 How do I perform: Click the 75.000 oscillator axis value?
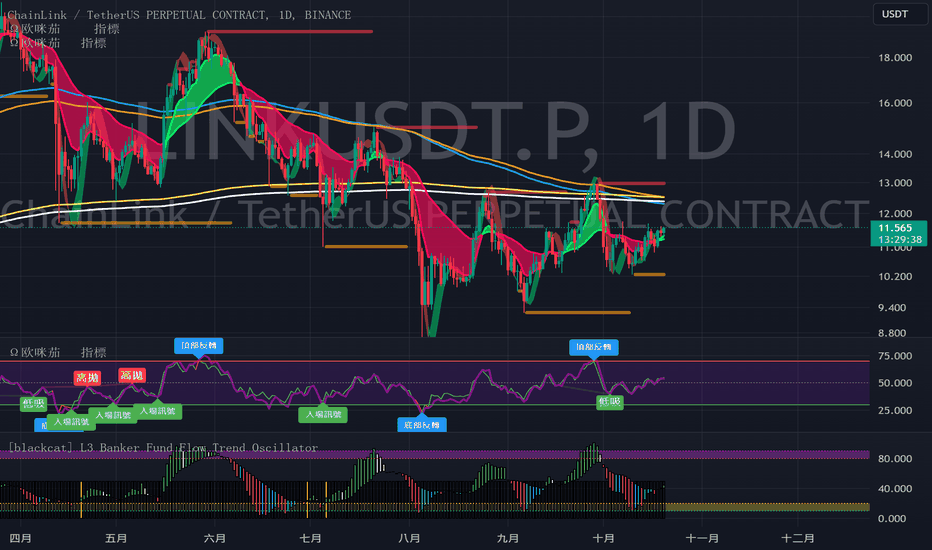895,356
